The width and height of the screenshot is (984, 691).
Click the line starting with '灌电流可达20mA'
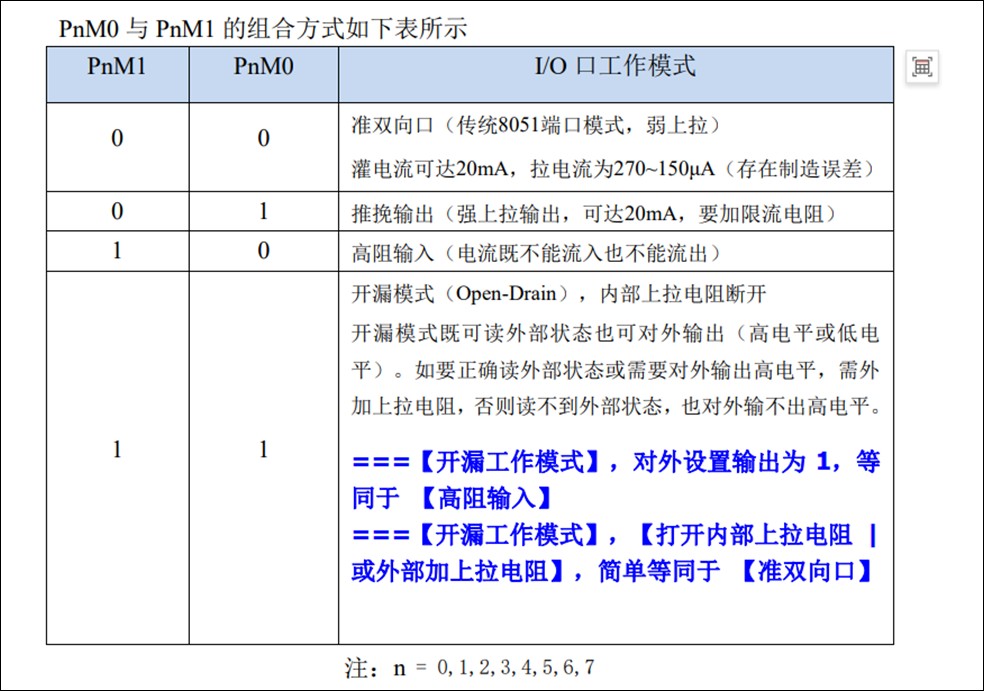click(x=615, y=169)
